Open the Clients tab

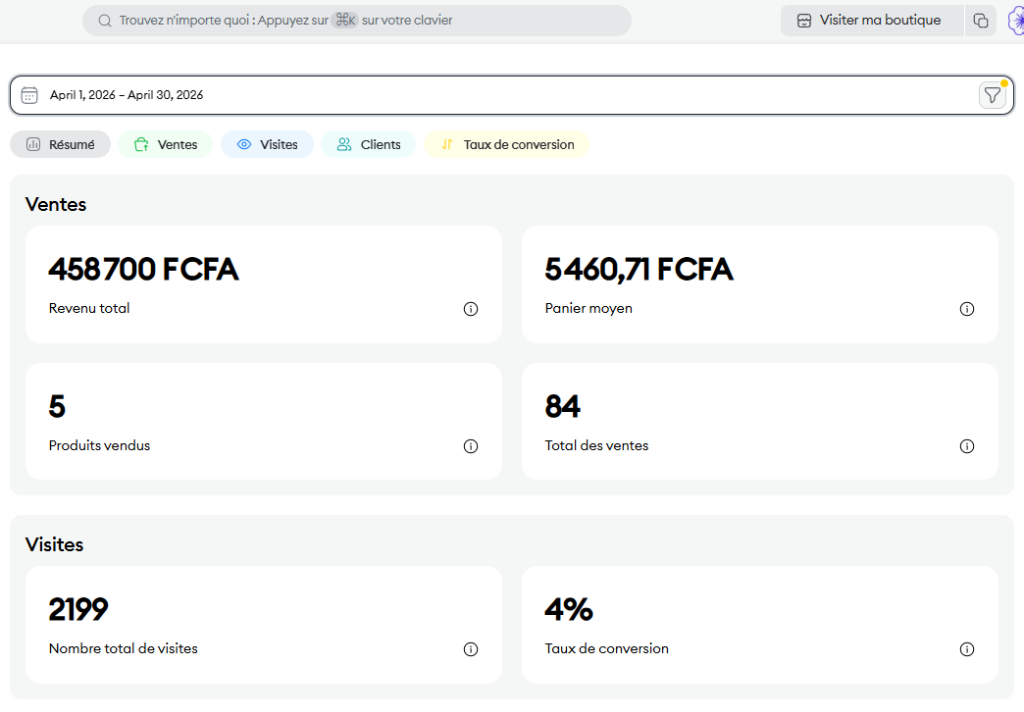(x=368, y=144)
